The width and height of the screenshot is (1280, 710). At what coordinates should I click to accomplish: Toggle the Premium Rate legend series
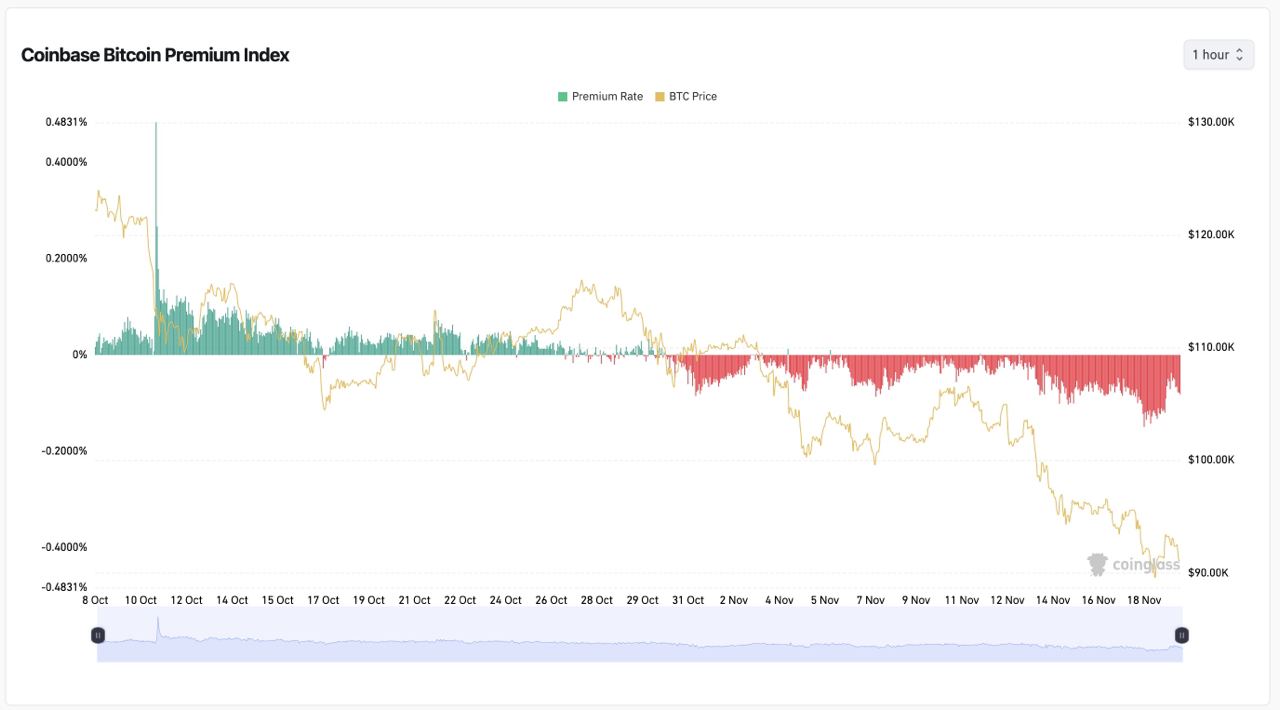point(607,97)
